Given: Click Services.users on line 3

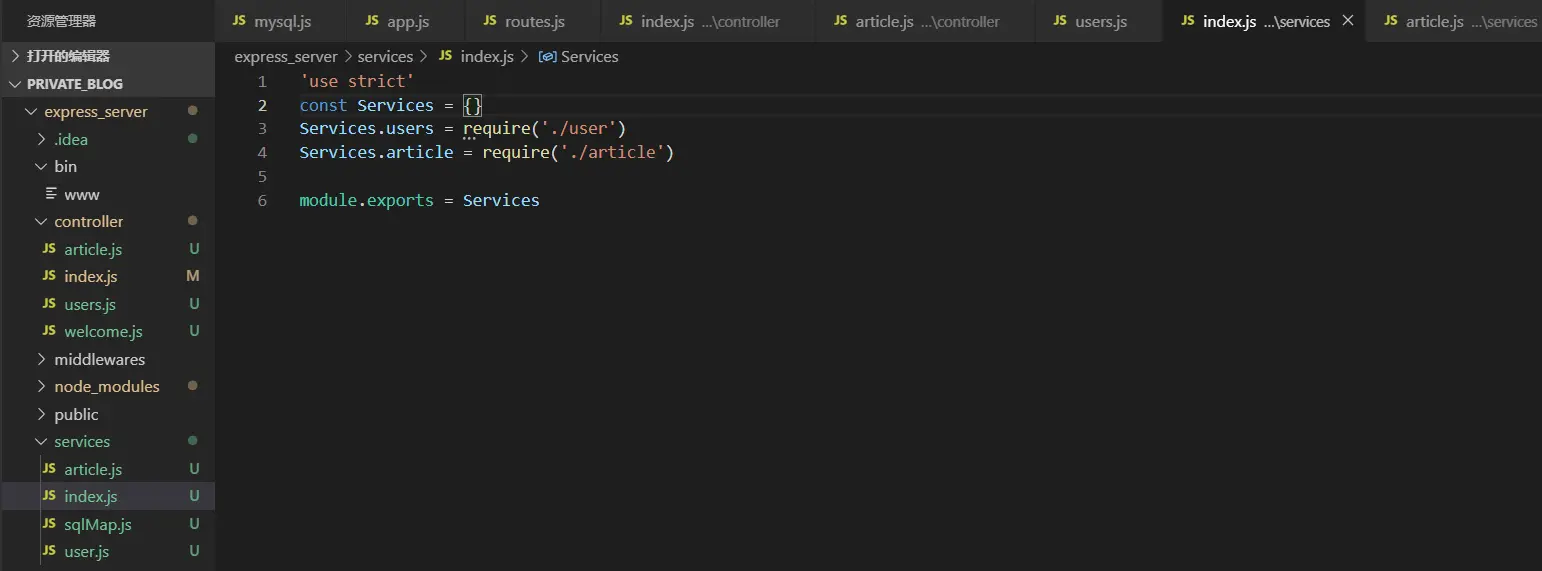Looking at the screenshot, I should click(367, 129).
